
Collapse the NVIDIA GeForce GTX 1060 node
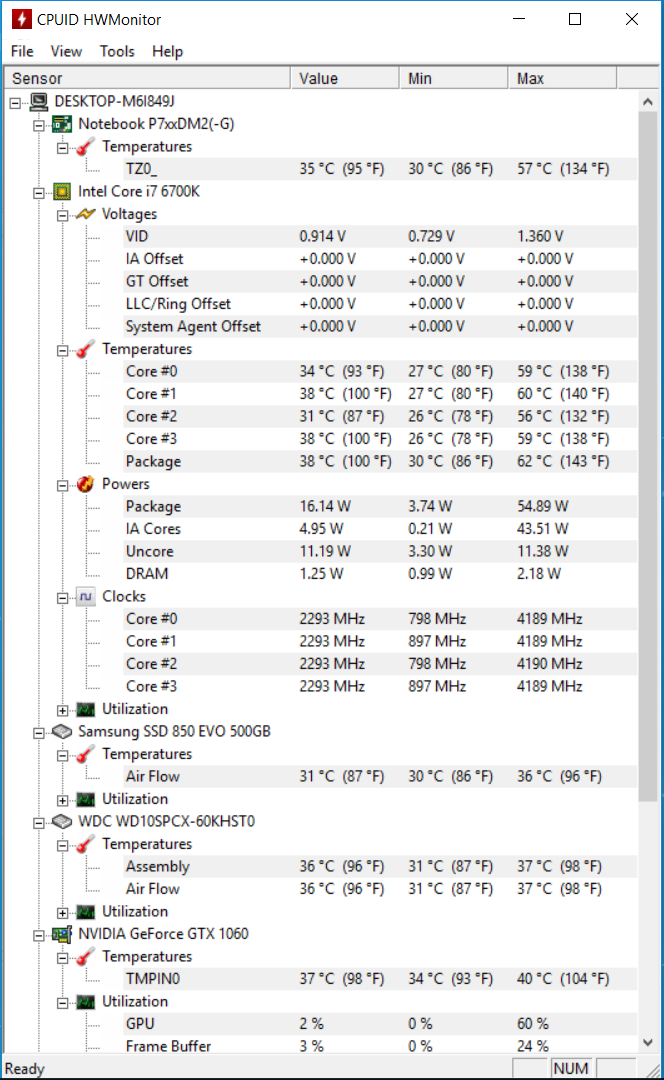click(x=39, y=935)
